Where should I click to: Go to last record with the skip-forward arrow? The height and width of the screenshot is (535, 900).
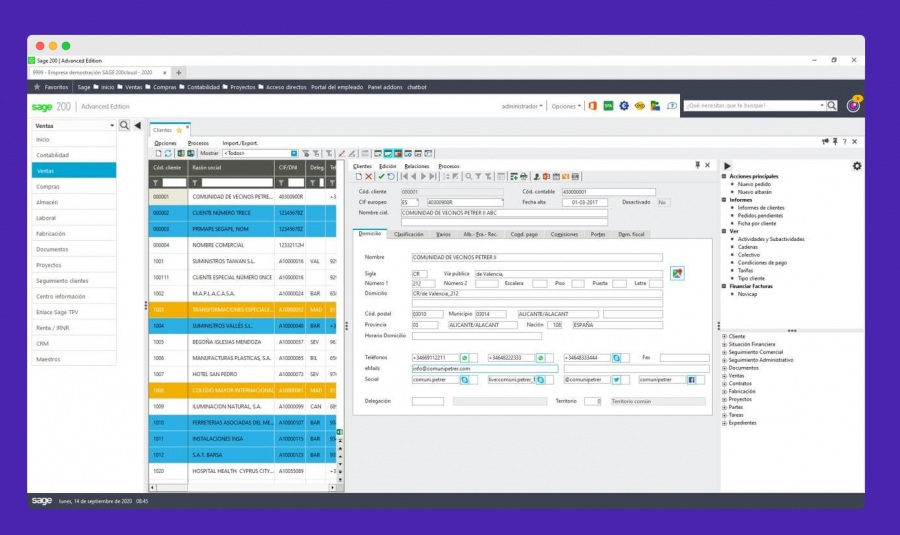click(x=433, y=177)
